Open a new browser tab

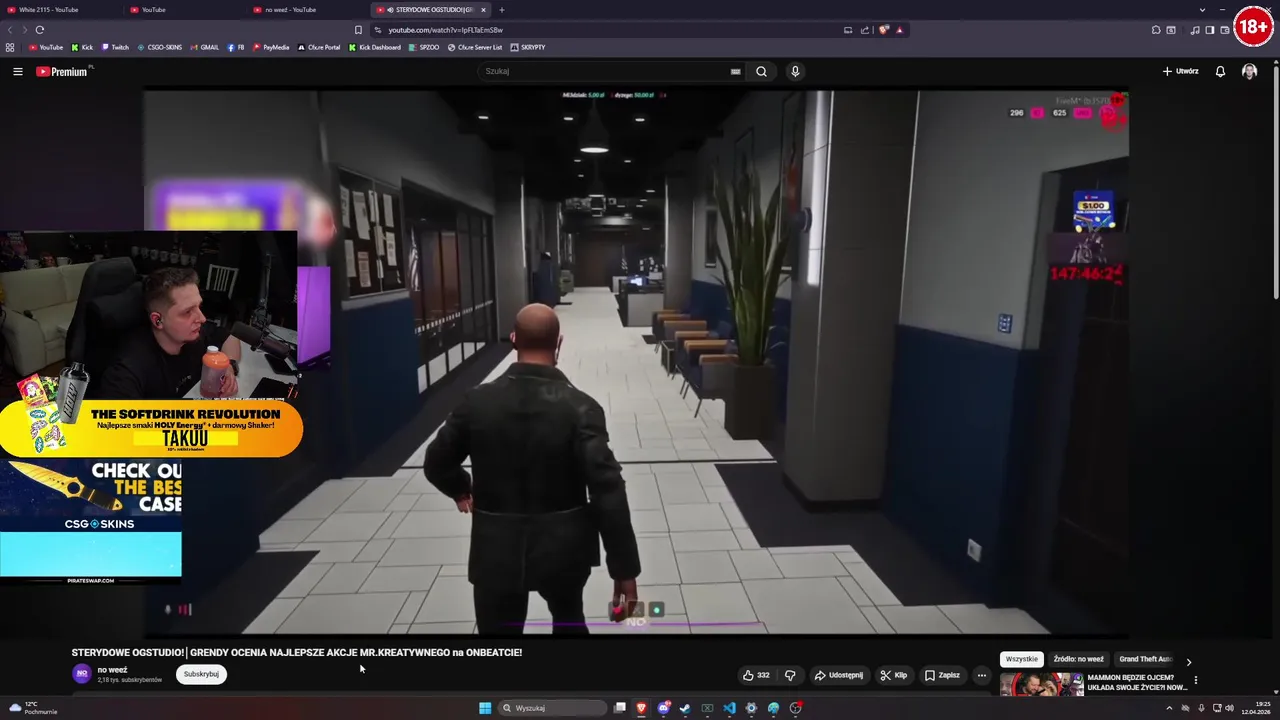pos(502,10)
